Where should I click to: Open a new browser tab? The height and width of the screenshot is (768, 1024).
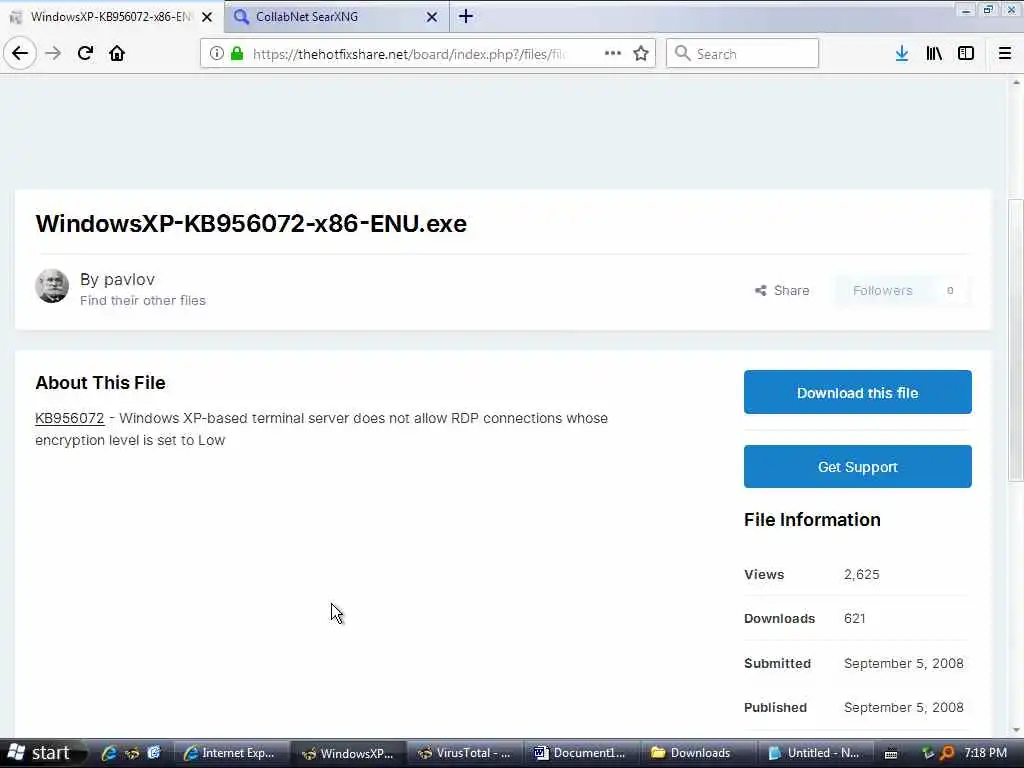point(466,16)
